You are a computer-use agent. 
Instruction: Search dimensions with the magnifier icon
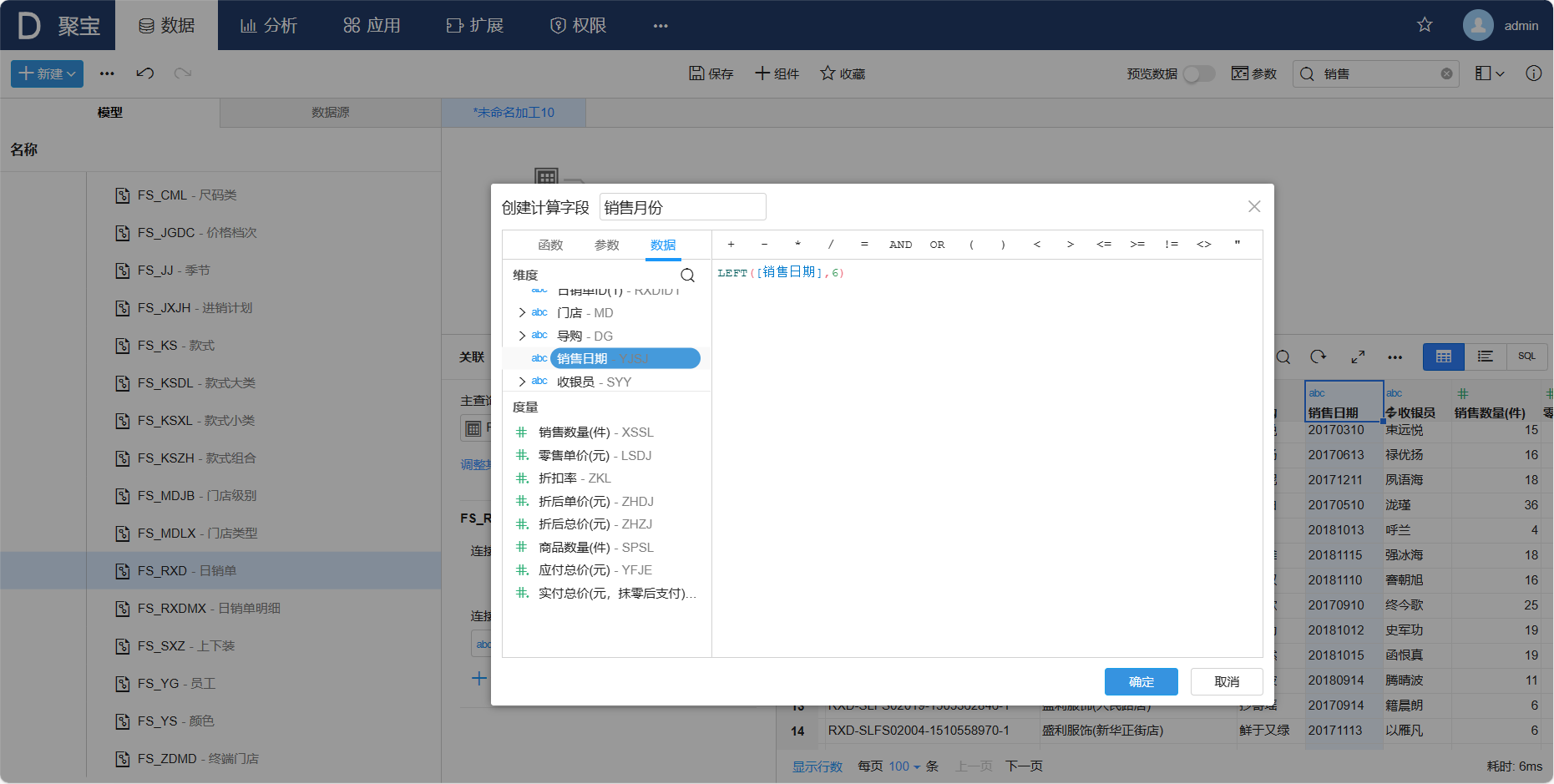pyautogui.click(x=687, y=275)
